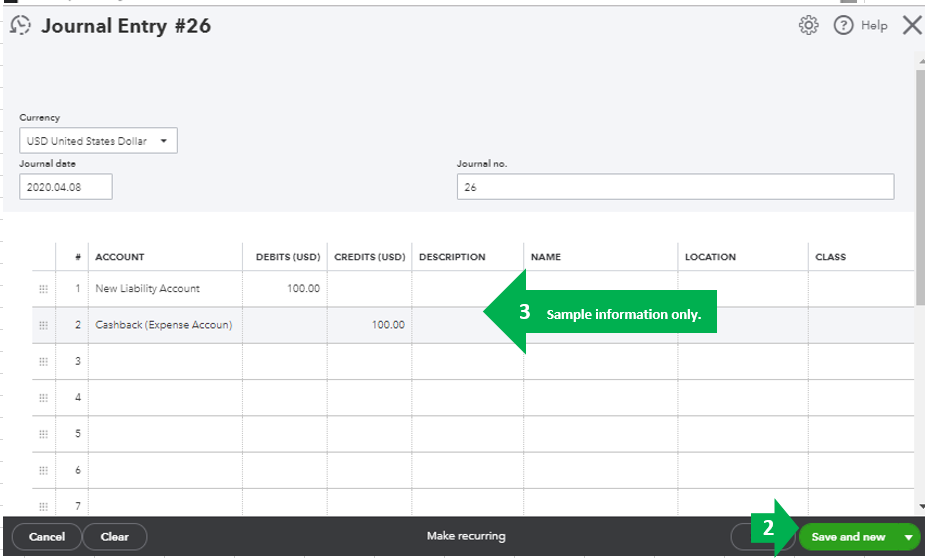Click the account cell in row 3

pos(165,362)
